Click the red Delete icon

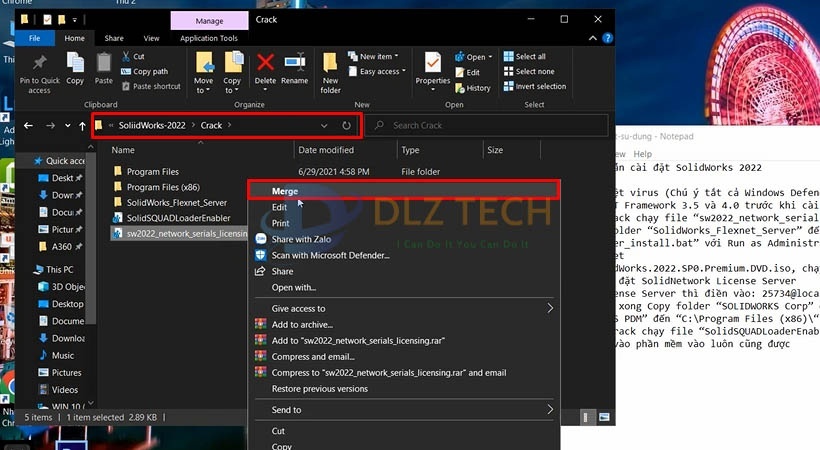[x=265, y=67]
